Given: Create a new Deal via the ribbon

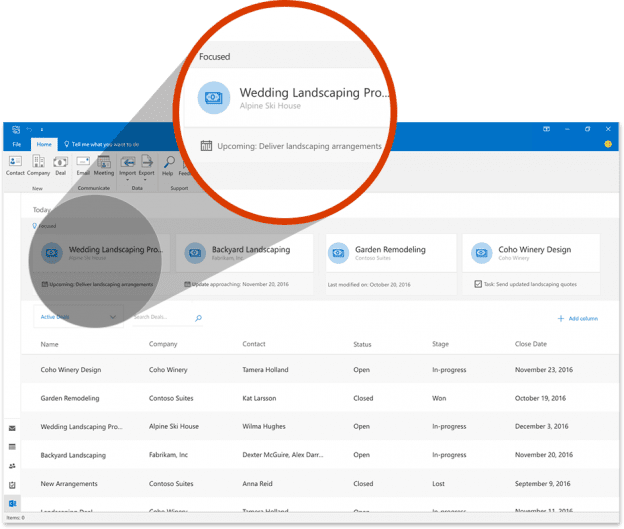Looking at the screenshot, I should [x=60, y=165].
